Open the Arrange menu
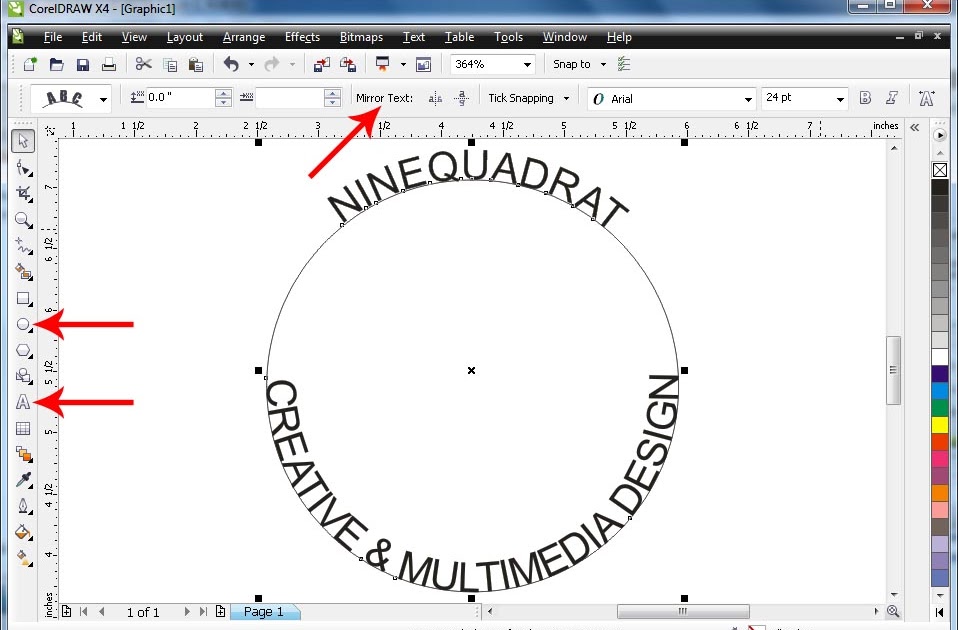958x630 pixels. (x=243, y=37)
